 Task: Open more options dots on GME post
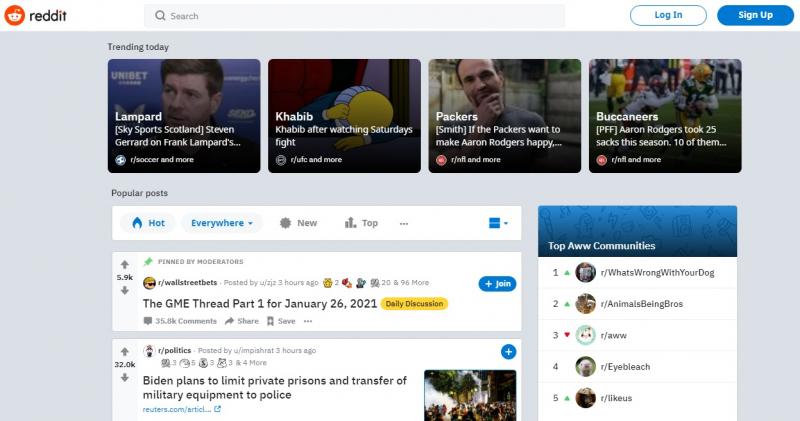pos(308,321)
